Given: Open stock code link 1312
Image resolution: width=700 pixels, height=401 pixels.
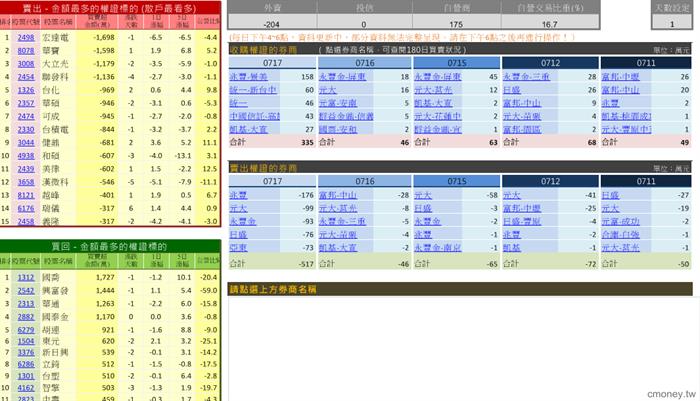Looking at the screenshot, I should (x=26, y=277).
